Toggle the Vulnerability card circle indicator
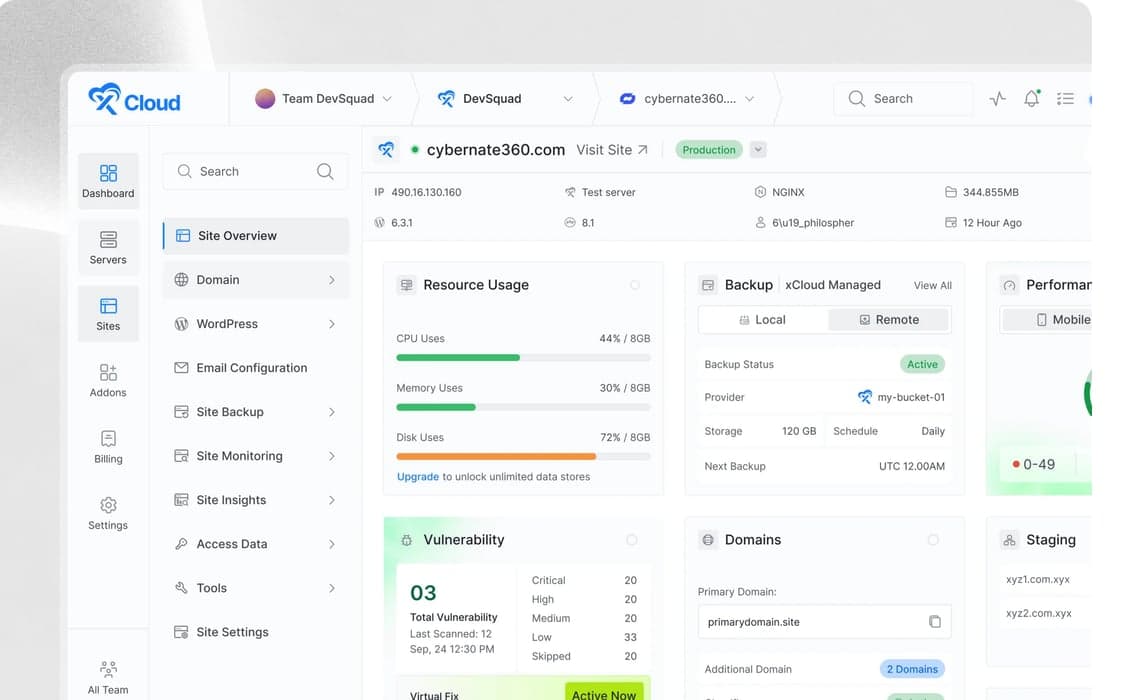This screenshot has width=1140, height=700. 632,540
